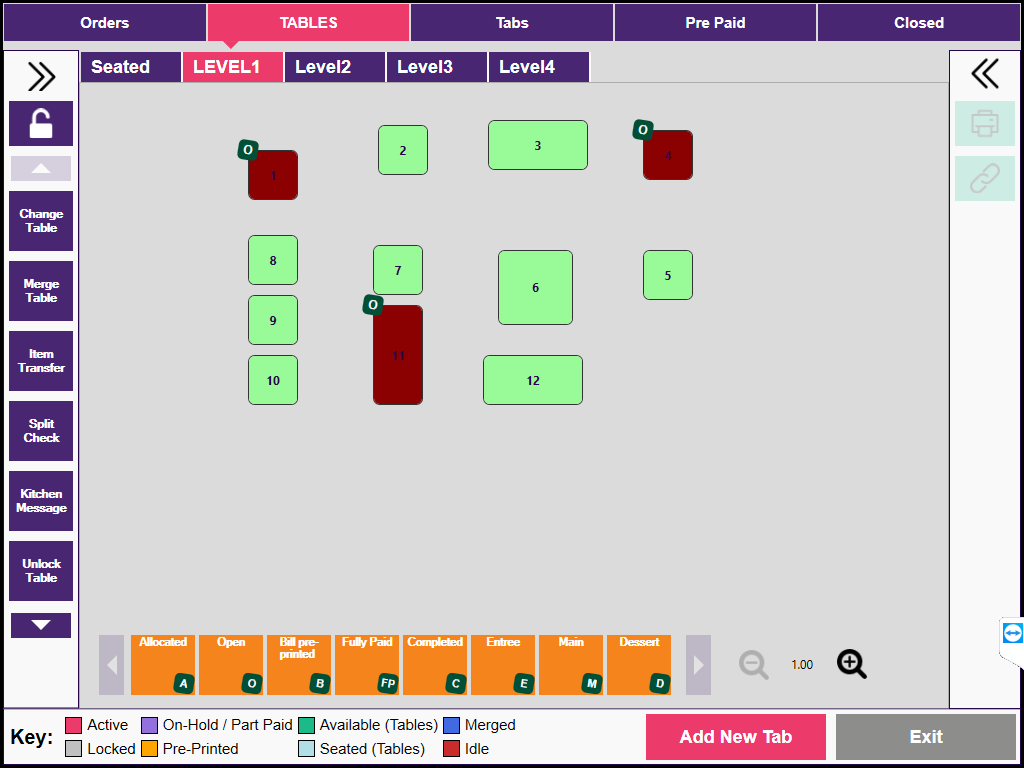The height and width of the screenshot is (768, 1024).
Task: Click Add New Tab button
Action: (x=736, y=737)
